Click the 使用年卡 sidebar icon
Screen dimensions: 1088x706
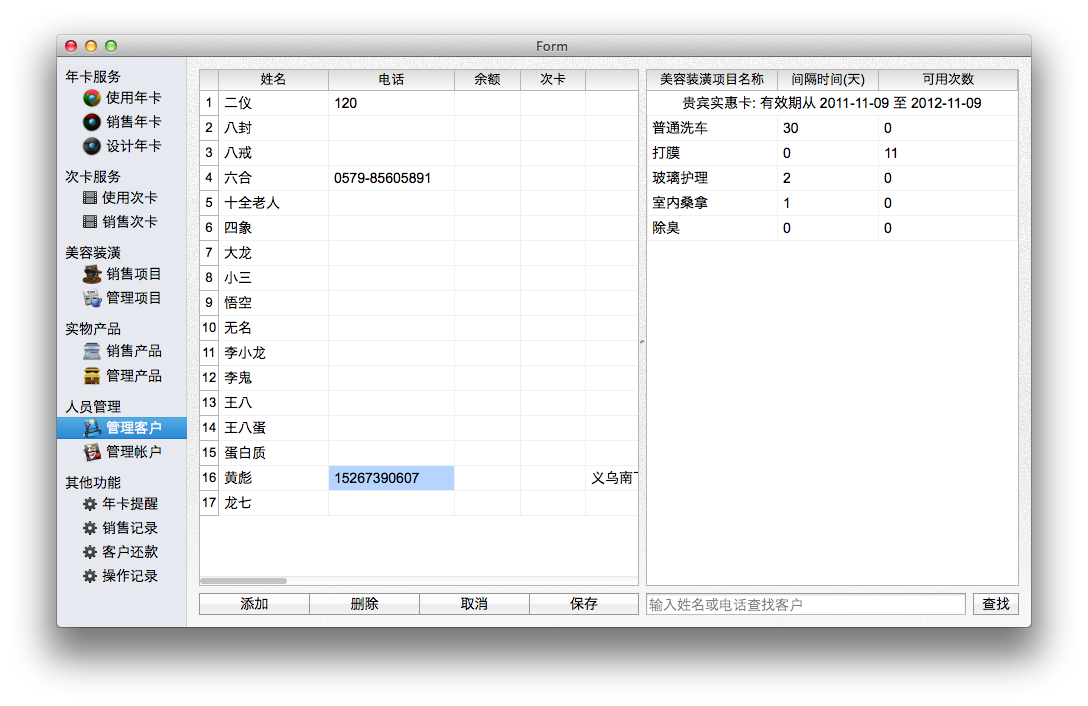91,98
